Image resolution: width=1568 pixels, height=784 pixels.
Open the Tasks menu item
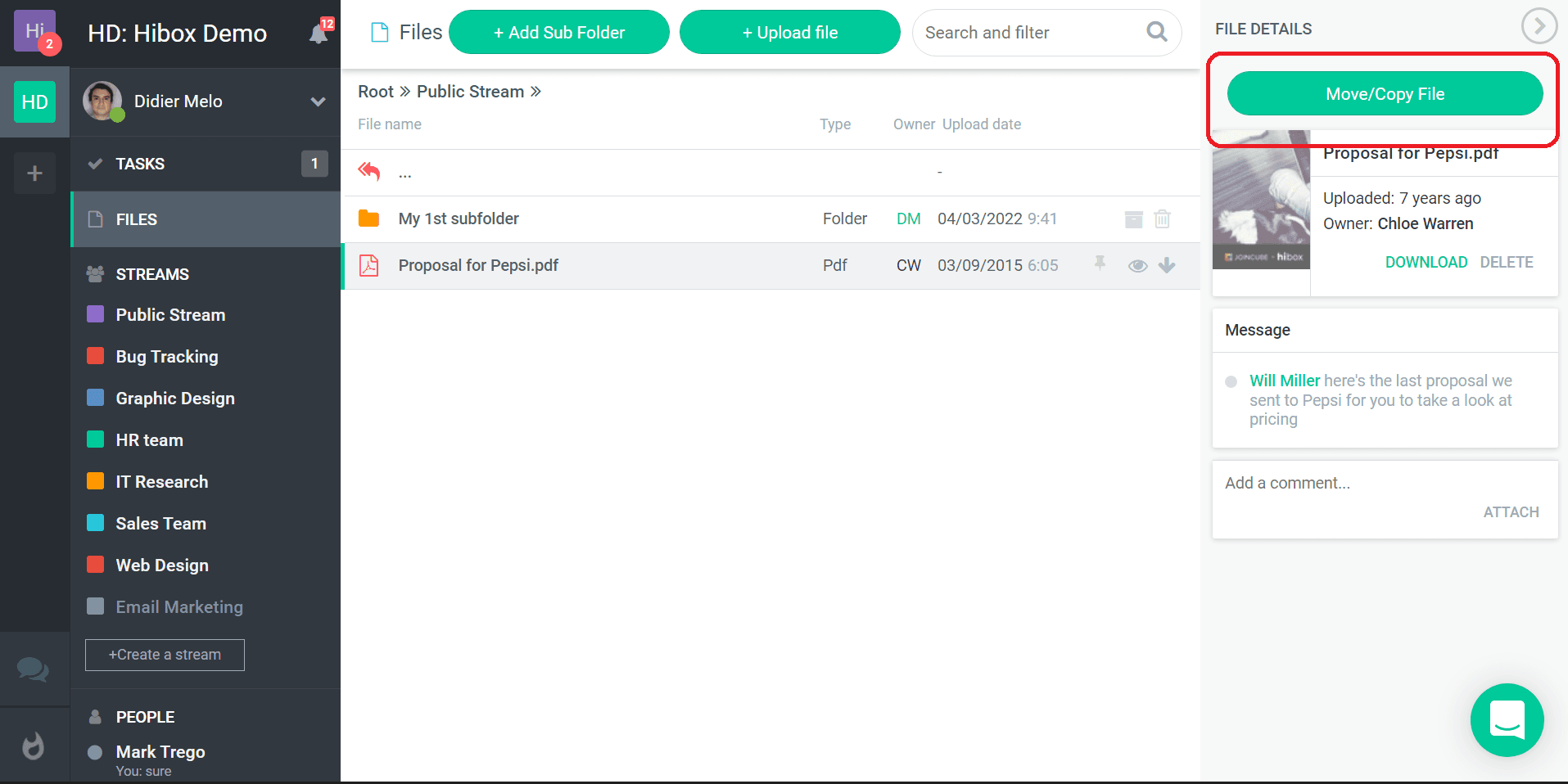140,164
